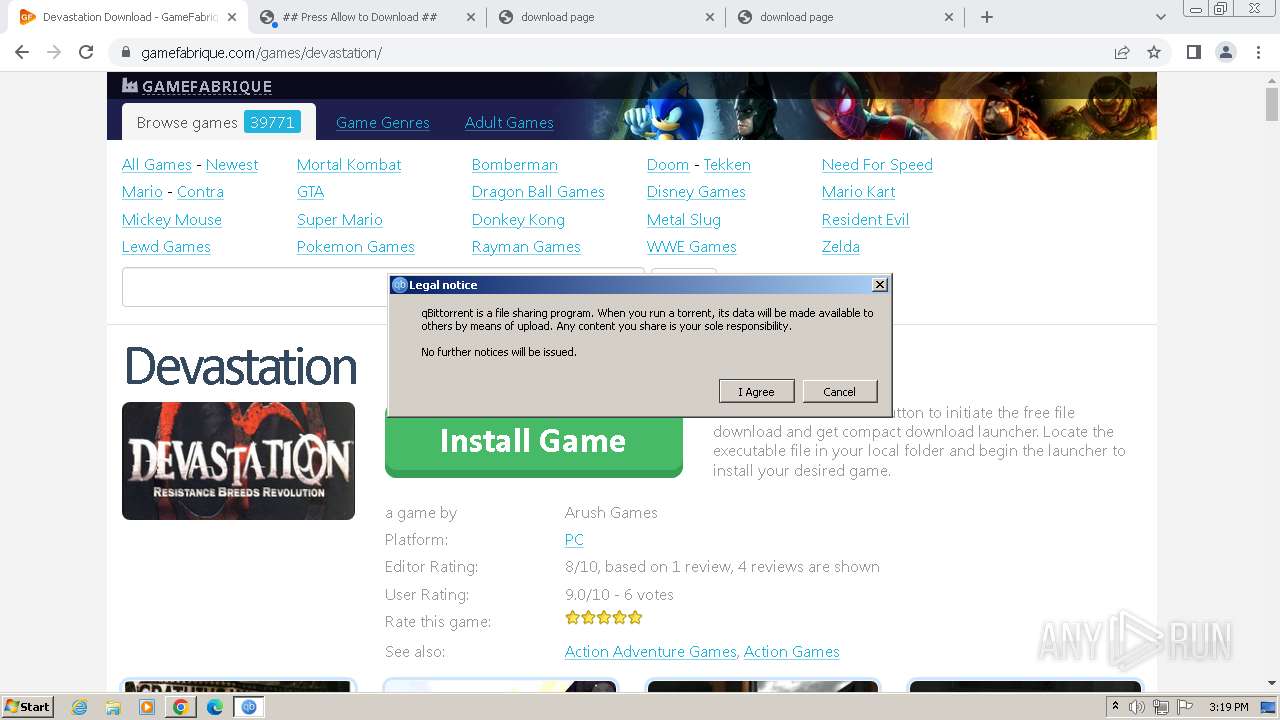1280x720 pixels.
Task: Close the Press Allow to Download tab
Action: pyautogui.click(x=471, y=17)
